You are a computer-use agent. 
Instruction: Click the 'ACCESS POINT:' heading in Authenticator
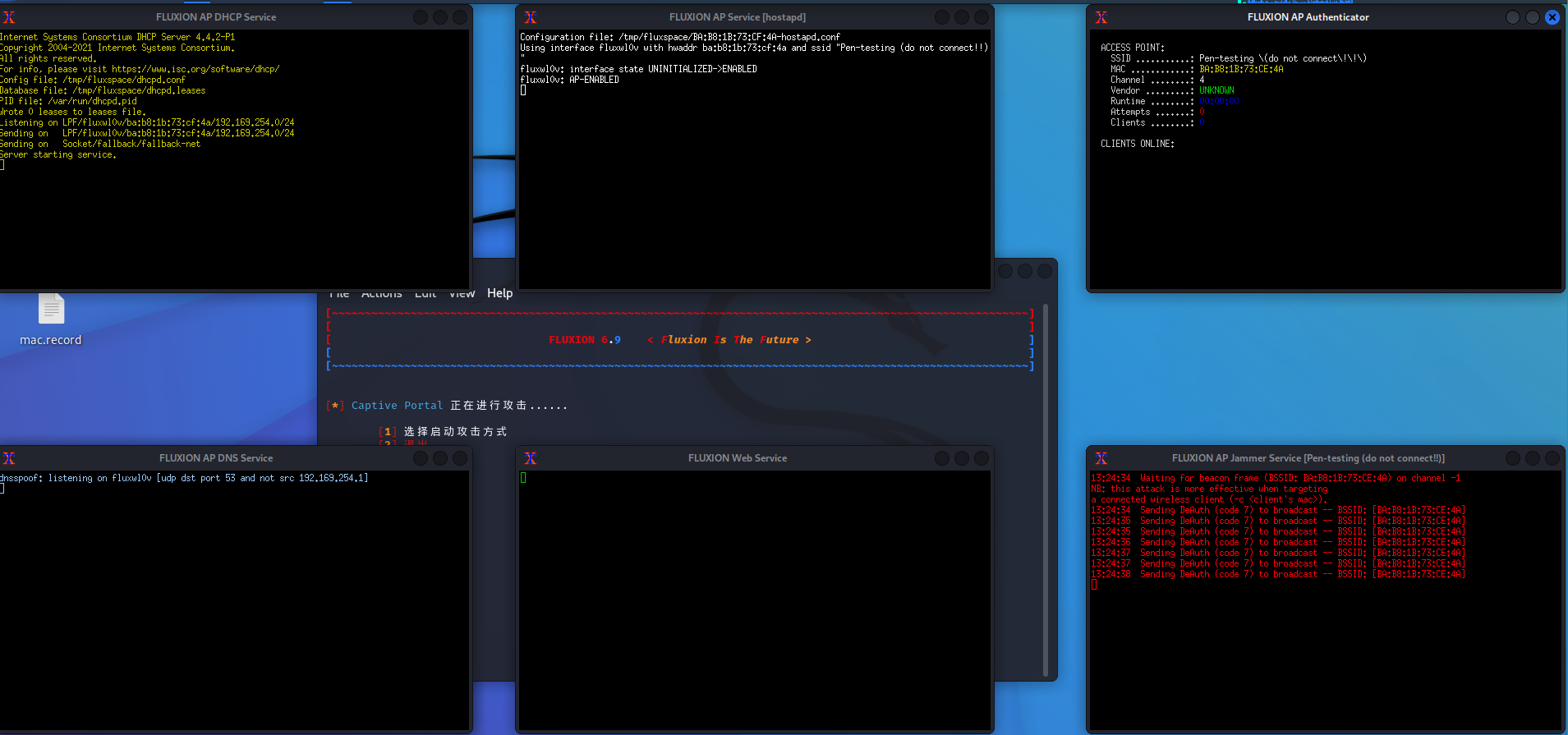(1133, 48)
